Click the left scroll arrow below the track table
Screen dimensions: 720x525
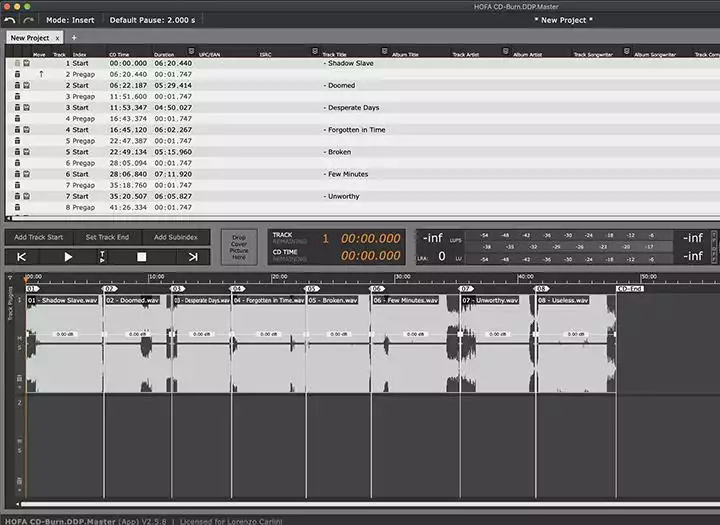click(x=8, y=218)
